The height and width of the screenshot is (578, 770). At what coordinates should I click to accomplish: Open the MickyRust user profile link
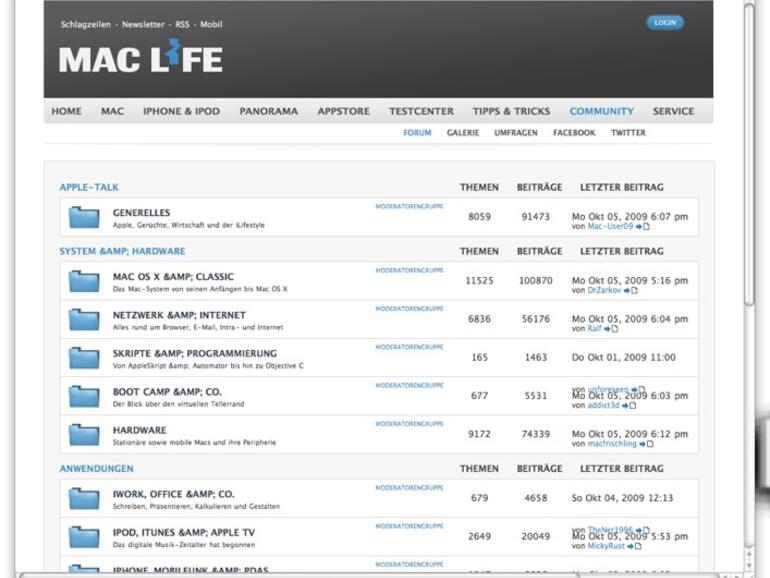point(606,546)
